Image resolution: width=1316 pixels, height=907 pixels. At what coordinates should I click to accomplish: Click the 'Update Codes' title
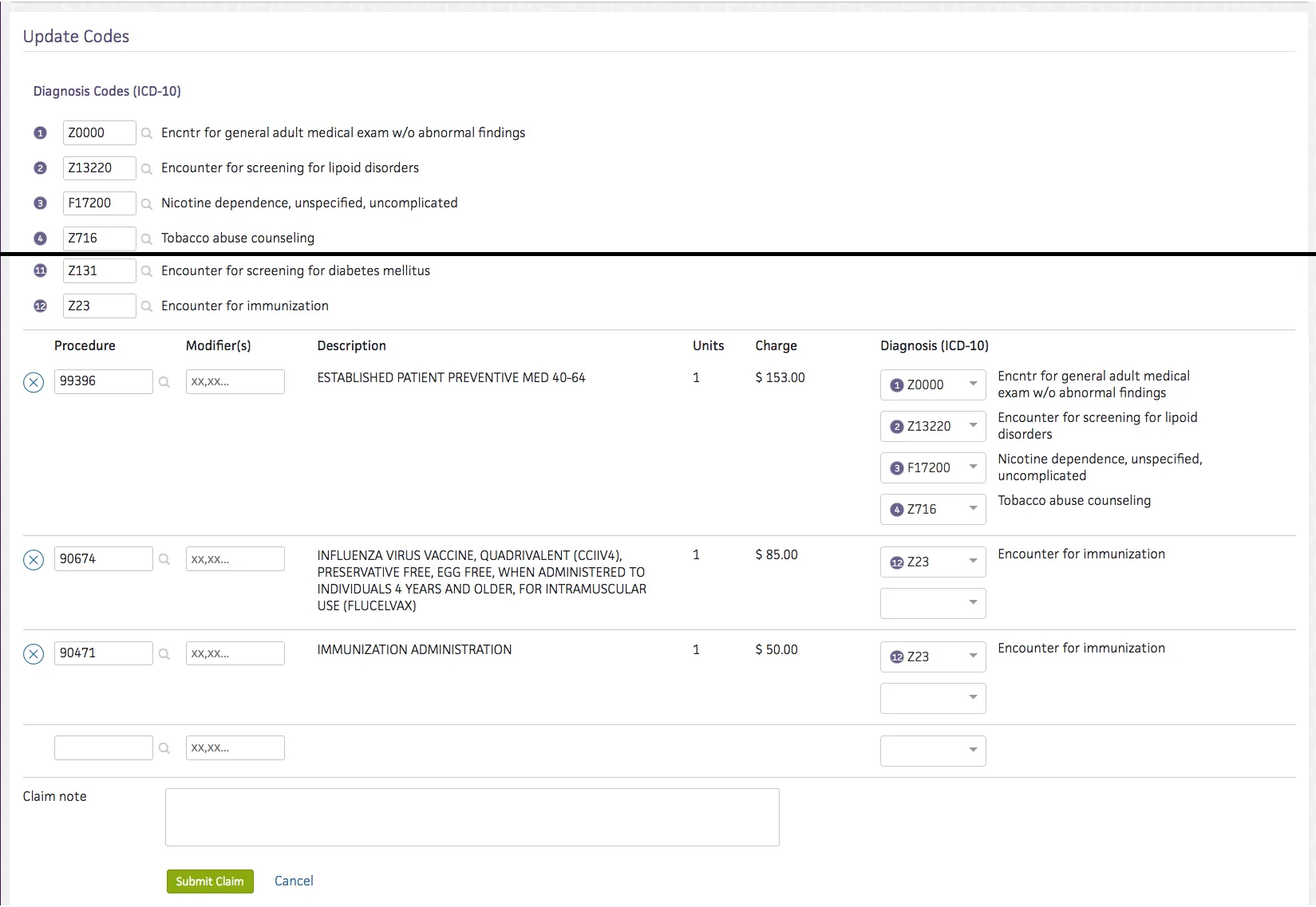pyautogui.click(x=76, y=37)
